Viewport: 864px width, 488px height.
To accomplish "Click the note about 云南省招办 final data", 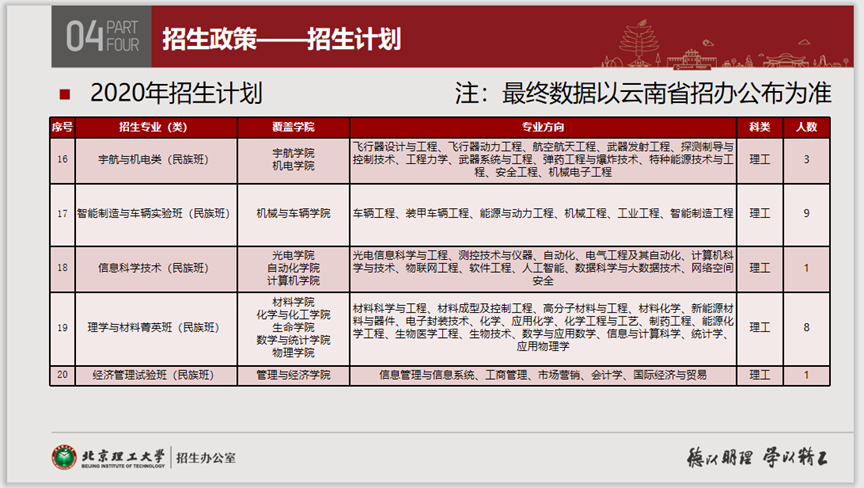I will 643,94.
